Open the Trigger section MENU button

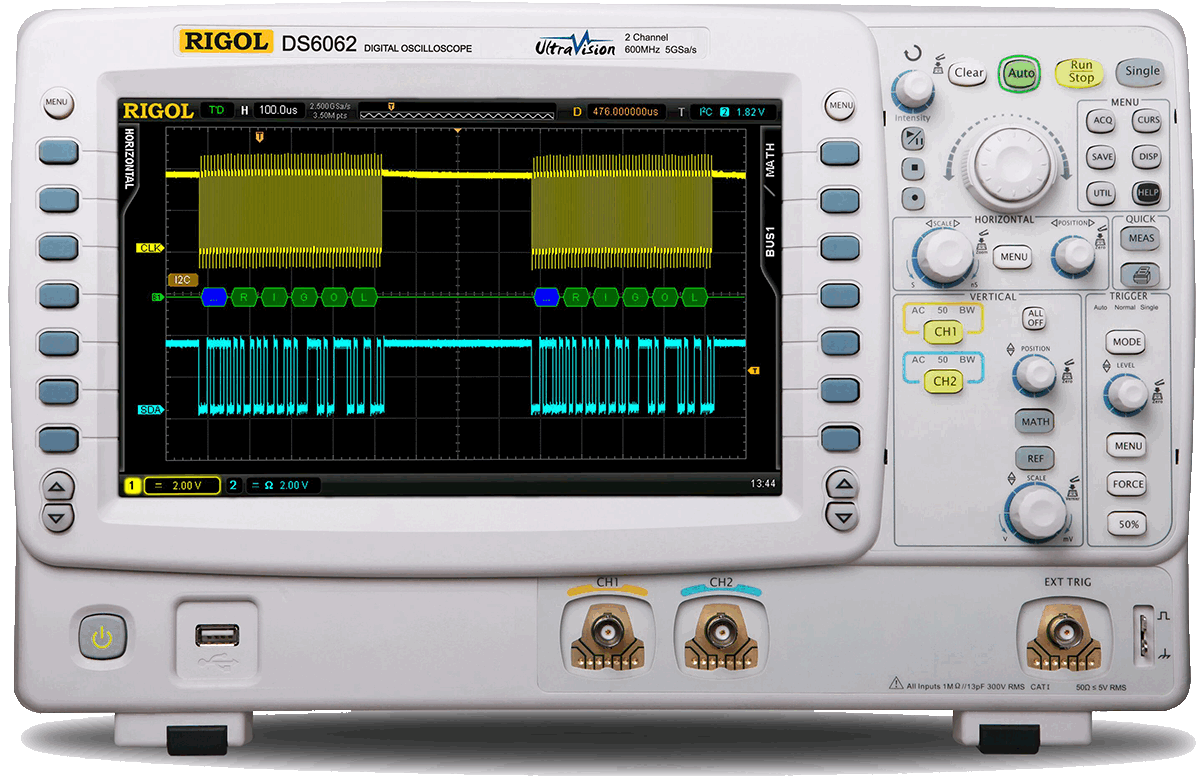point(1127,445)
